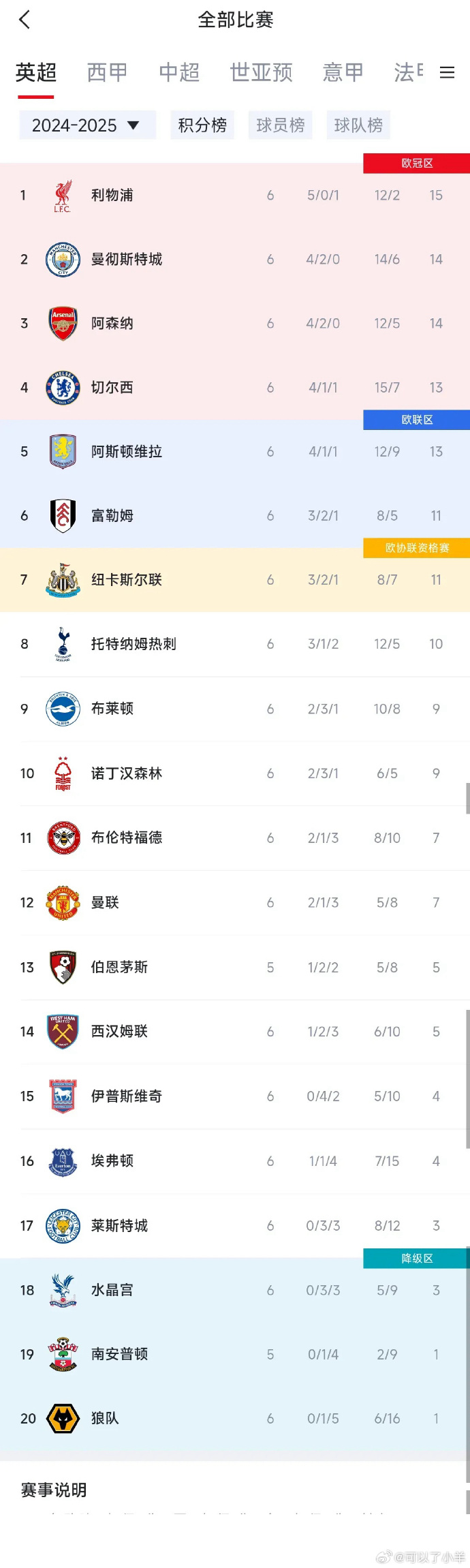Click the Chelsea club logo
470x1568 pixels.
(63, 387)
